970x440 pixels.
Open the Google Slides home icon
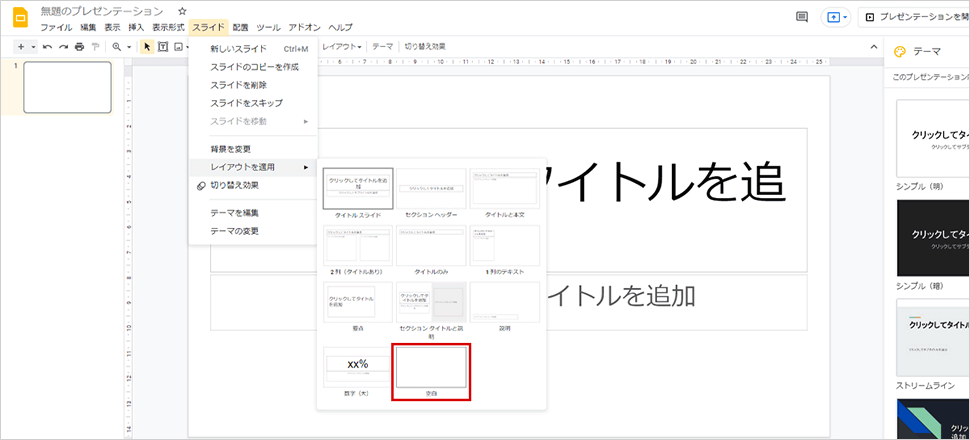click(20, 17)
